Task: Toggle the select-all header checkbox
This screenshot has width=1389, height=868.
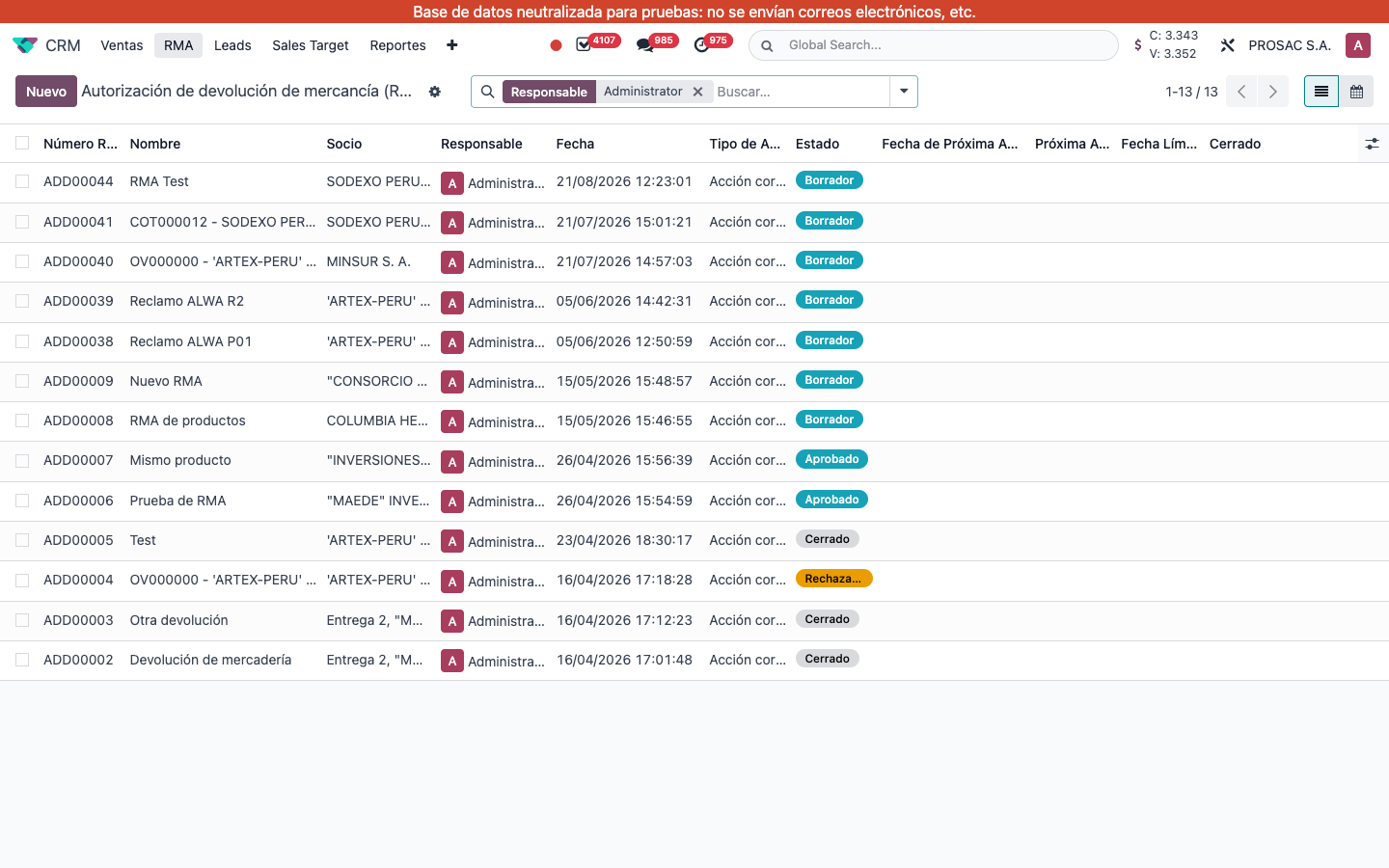Action: (22, 144)
